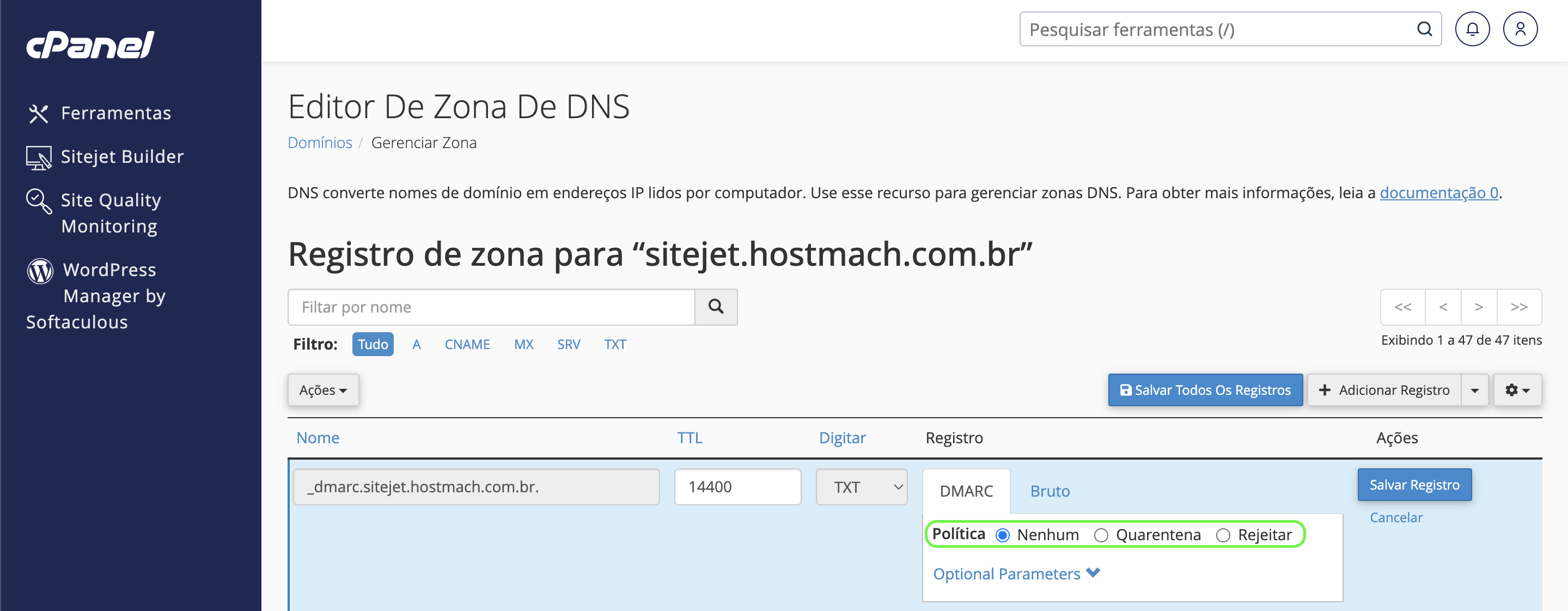Sort by the TTL column header

(690, 438)
